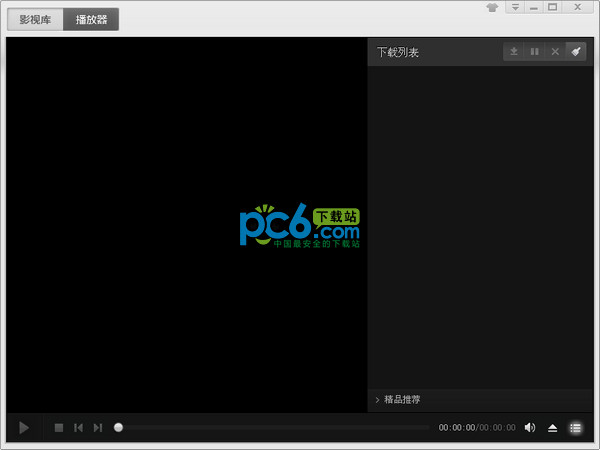600x450 pixels.
Task: Click the Play button
Action: (x=24, y=428)
